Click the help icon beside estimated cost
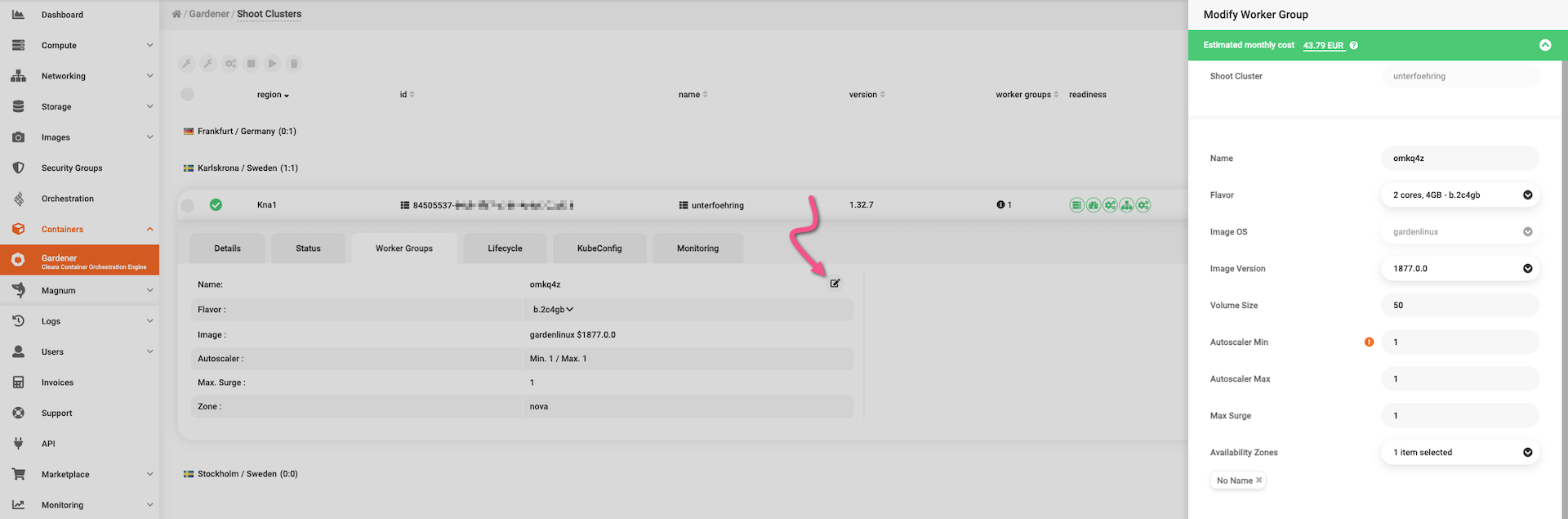The width and height of the screenshot is (1568, 519). click(x=1354, y=46)
